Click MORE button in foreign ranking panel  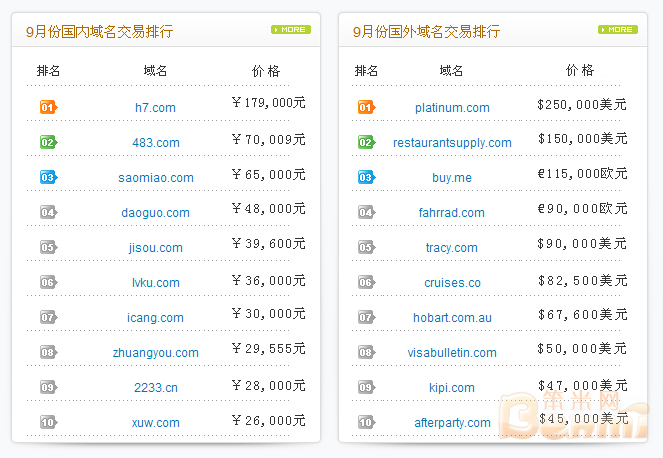coord(618,30)
